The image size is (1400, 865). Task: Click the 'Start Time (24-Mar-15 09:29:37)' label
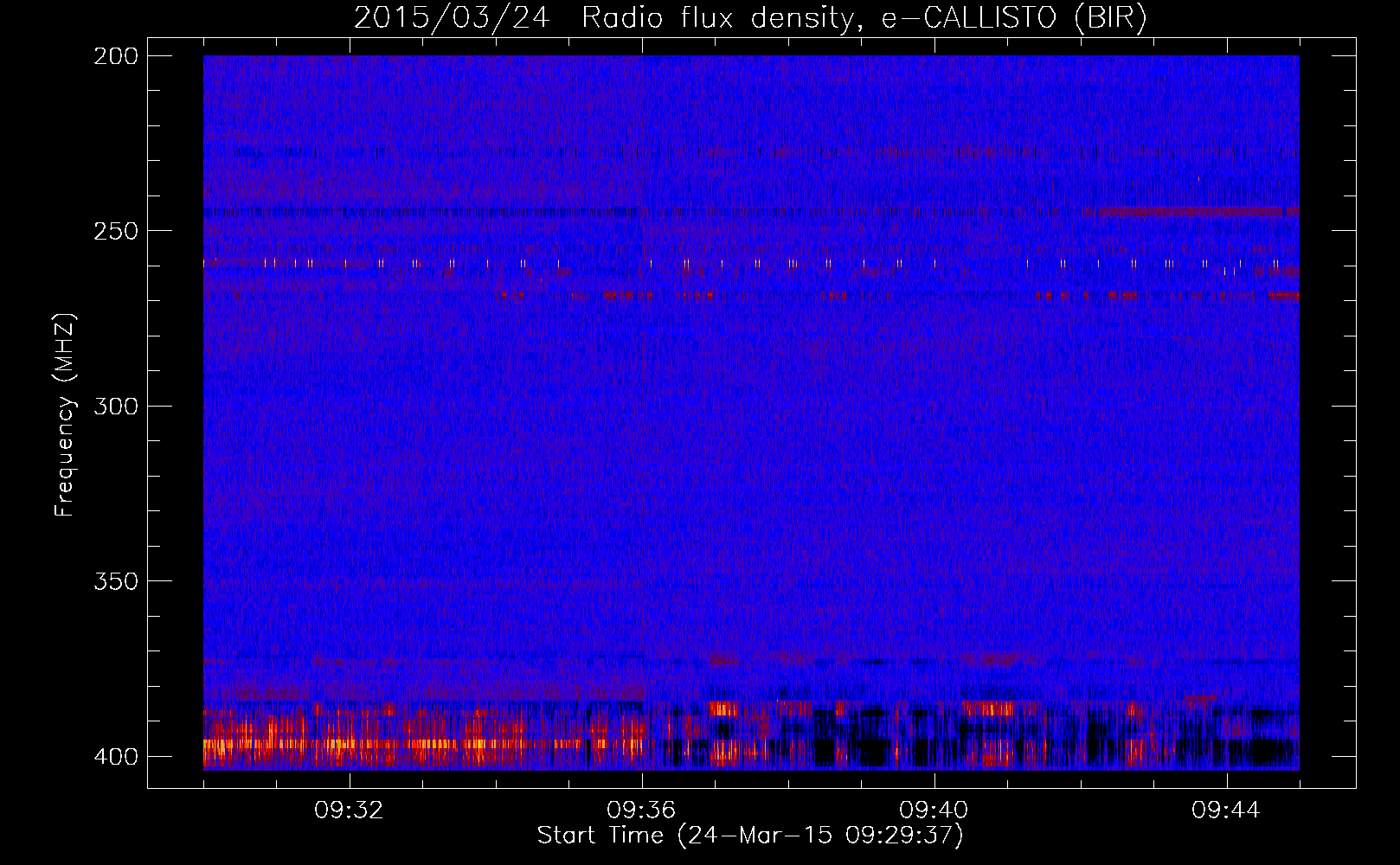[750, 836]
